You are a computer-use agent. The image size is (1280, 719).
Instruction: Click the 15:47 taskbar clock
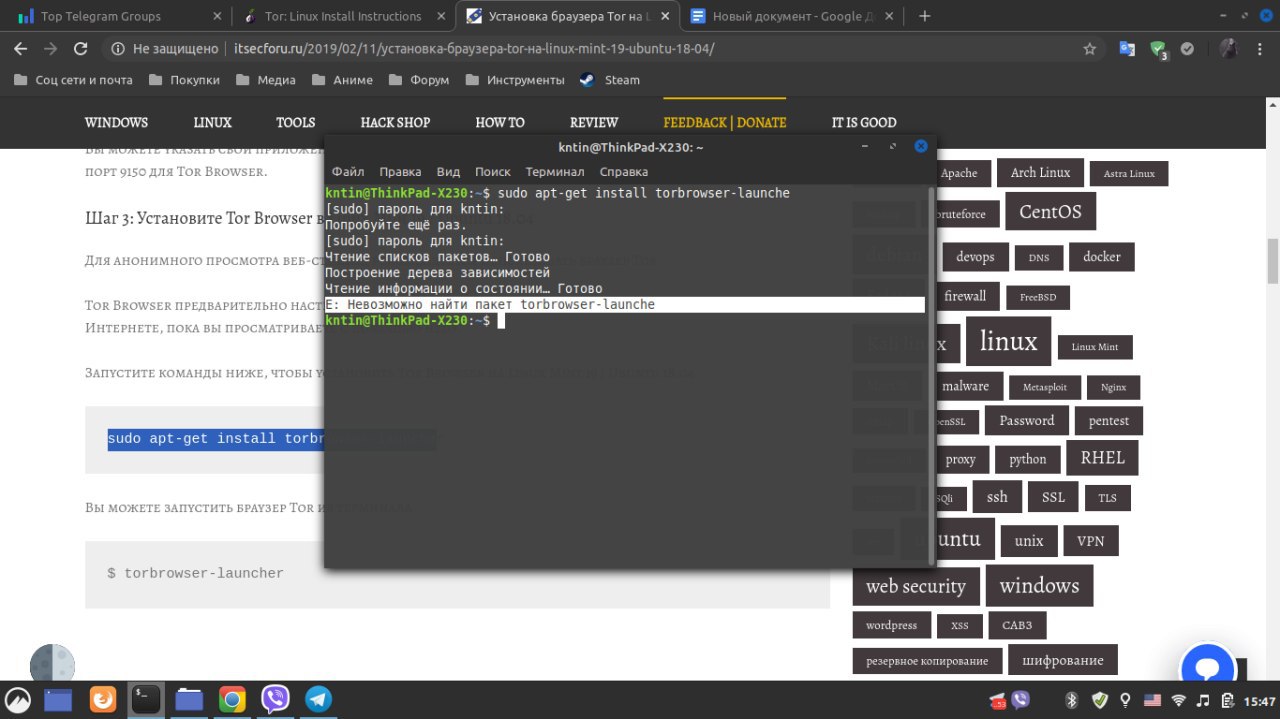1261,700
